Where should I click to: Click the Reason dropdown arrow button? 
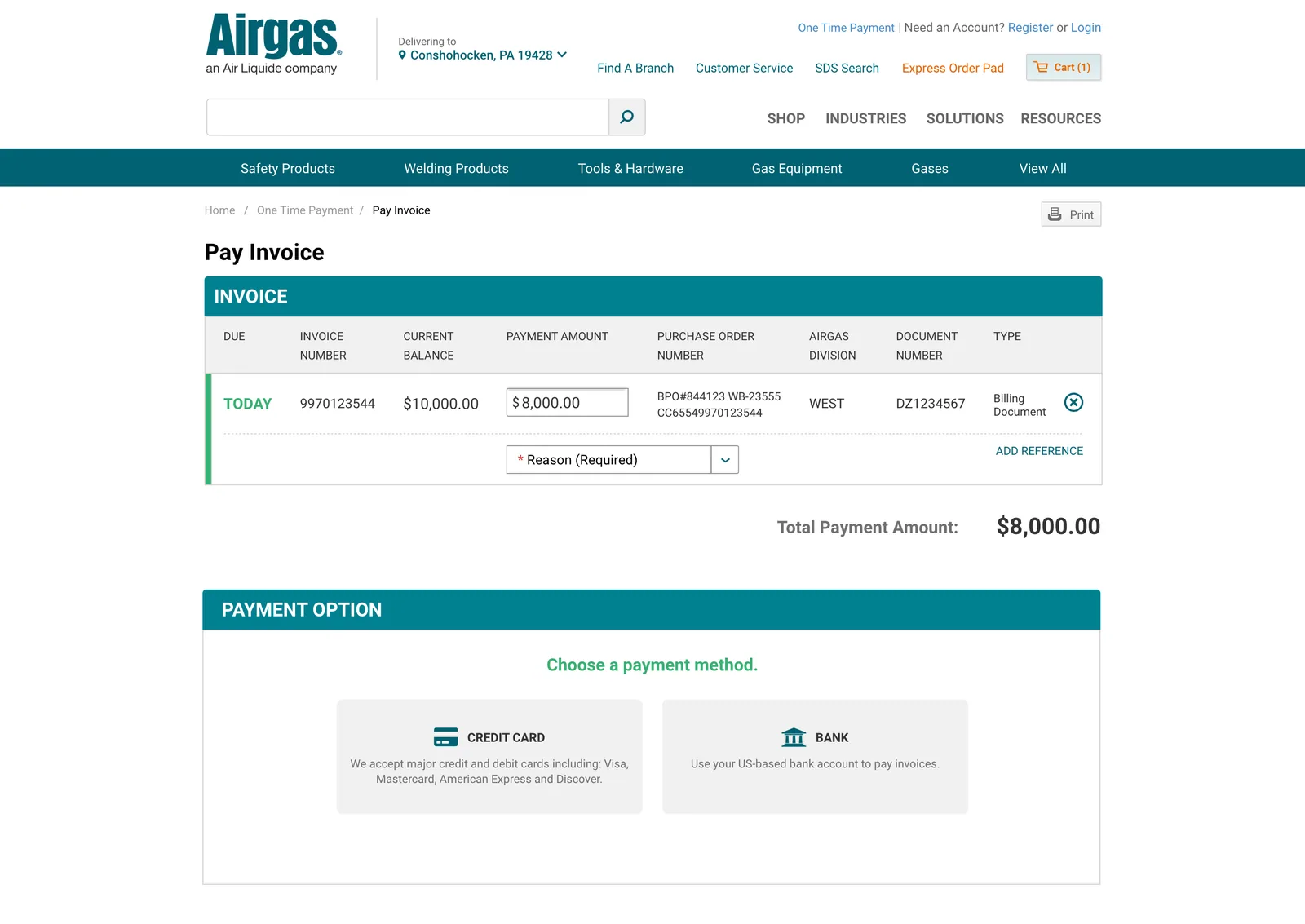pos(725,460)
